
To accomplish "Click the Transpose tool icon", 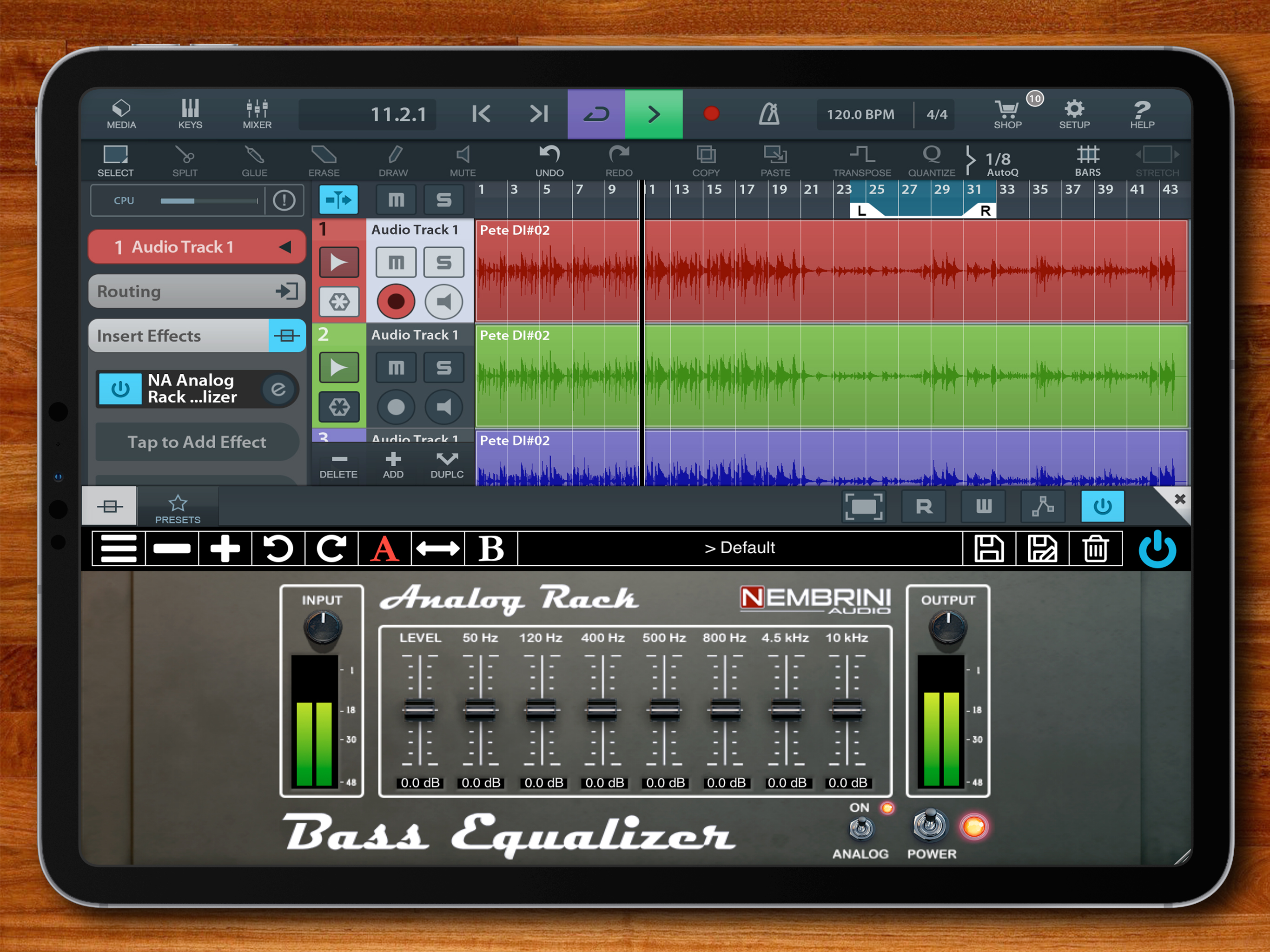I will point(862,161).
